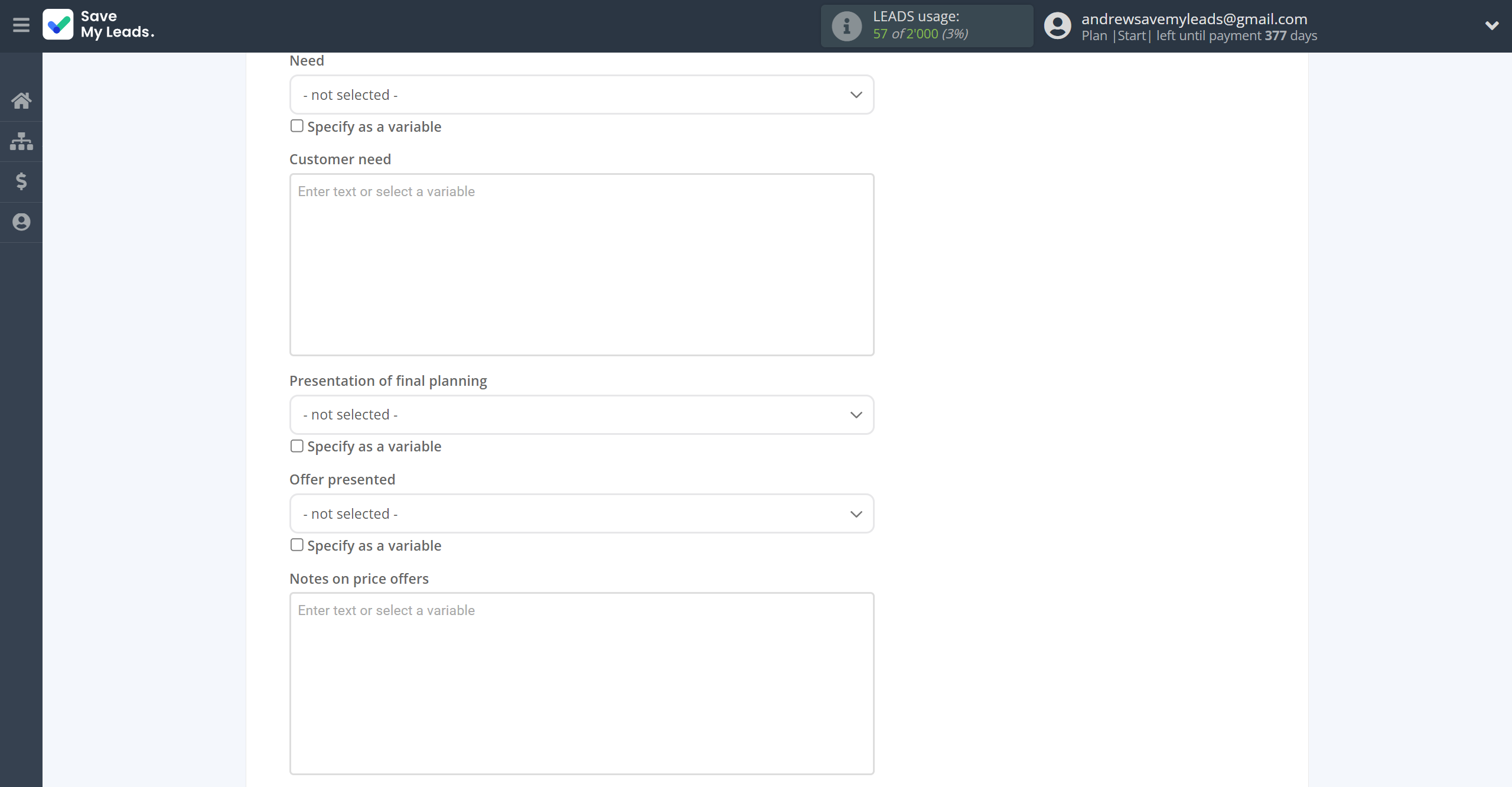Select from Offer presented dropdown menu
This screenshot has width=1512, height=787.
click(582, 513)
